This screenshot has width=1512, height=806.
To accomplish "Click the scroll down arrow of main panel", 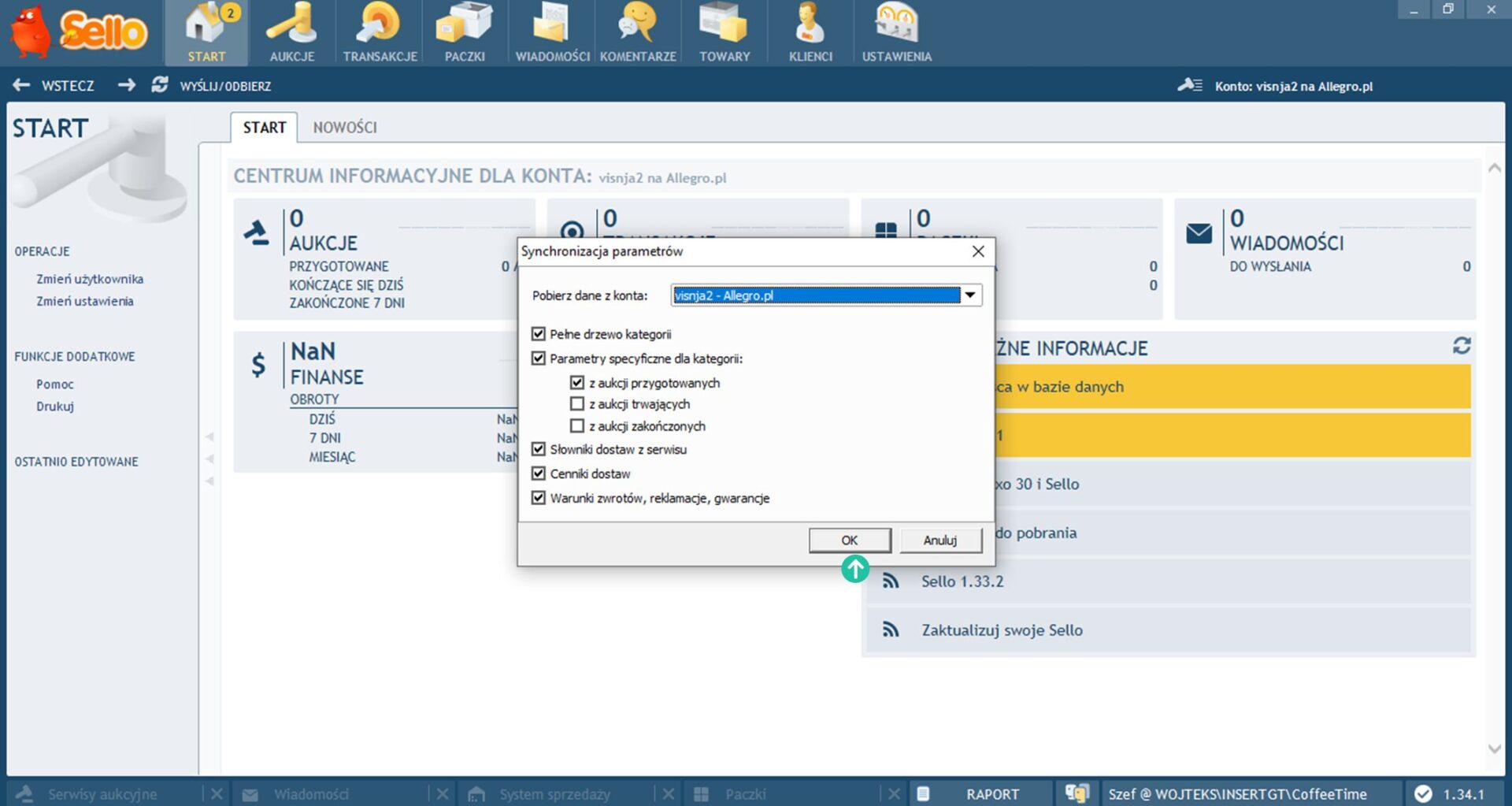I will click(1494, 748).
